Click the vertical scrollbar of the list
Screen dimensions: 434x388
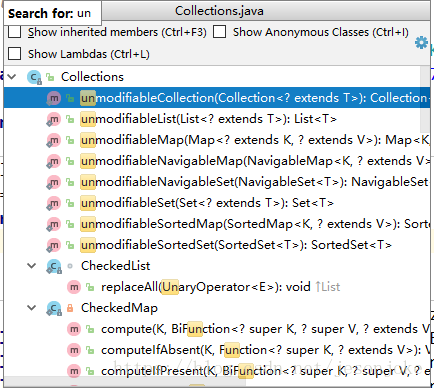coord(425,100)
